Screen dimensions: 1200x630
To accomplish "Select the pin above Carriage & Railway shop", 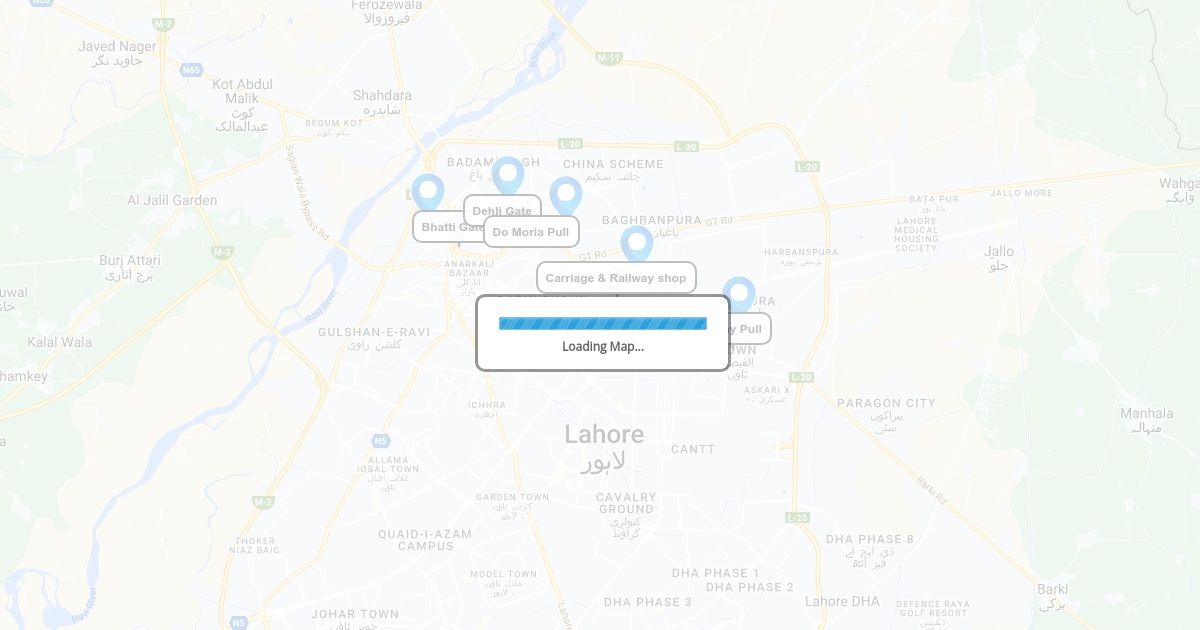I will [637, 244].
